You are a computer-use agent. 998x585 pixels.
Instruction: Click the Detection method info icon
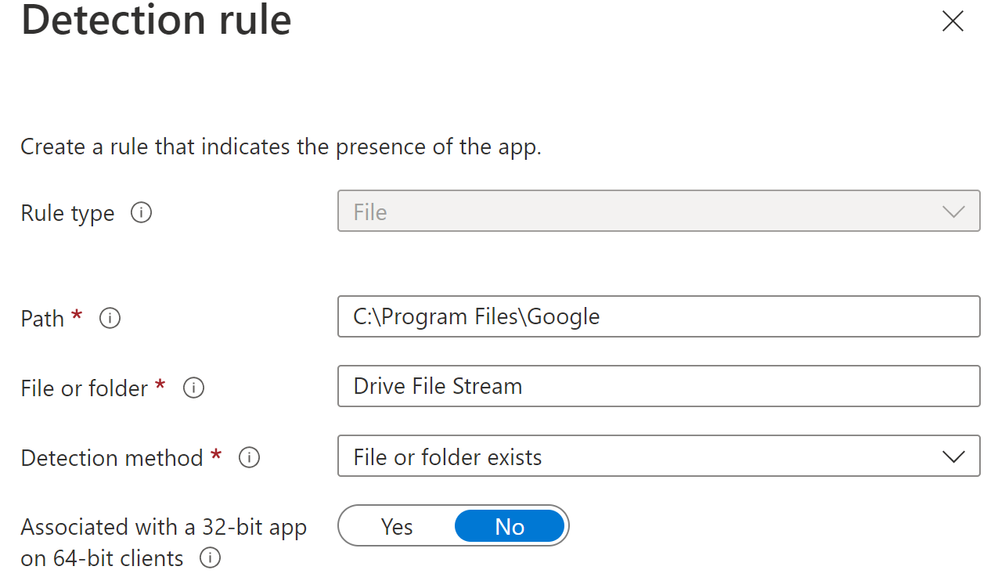pos(248,458)
